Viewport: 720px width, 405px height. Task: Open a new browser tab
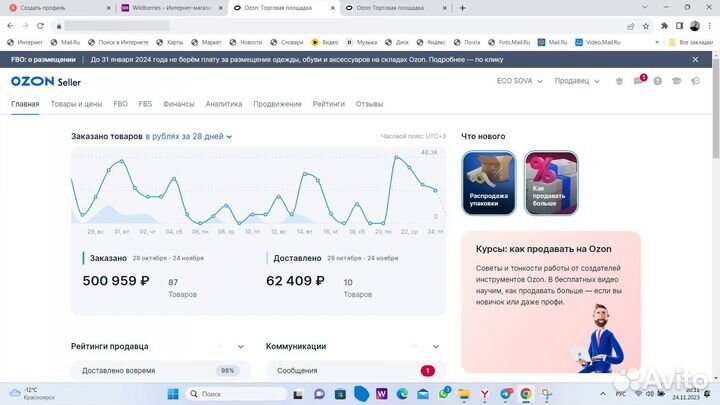(x=462, y=8)
